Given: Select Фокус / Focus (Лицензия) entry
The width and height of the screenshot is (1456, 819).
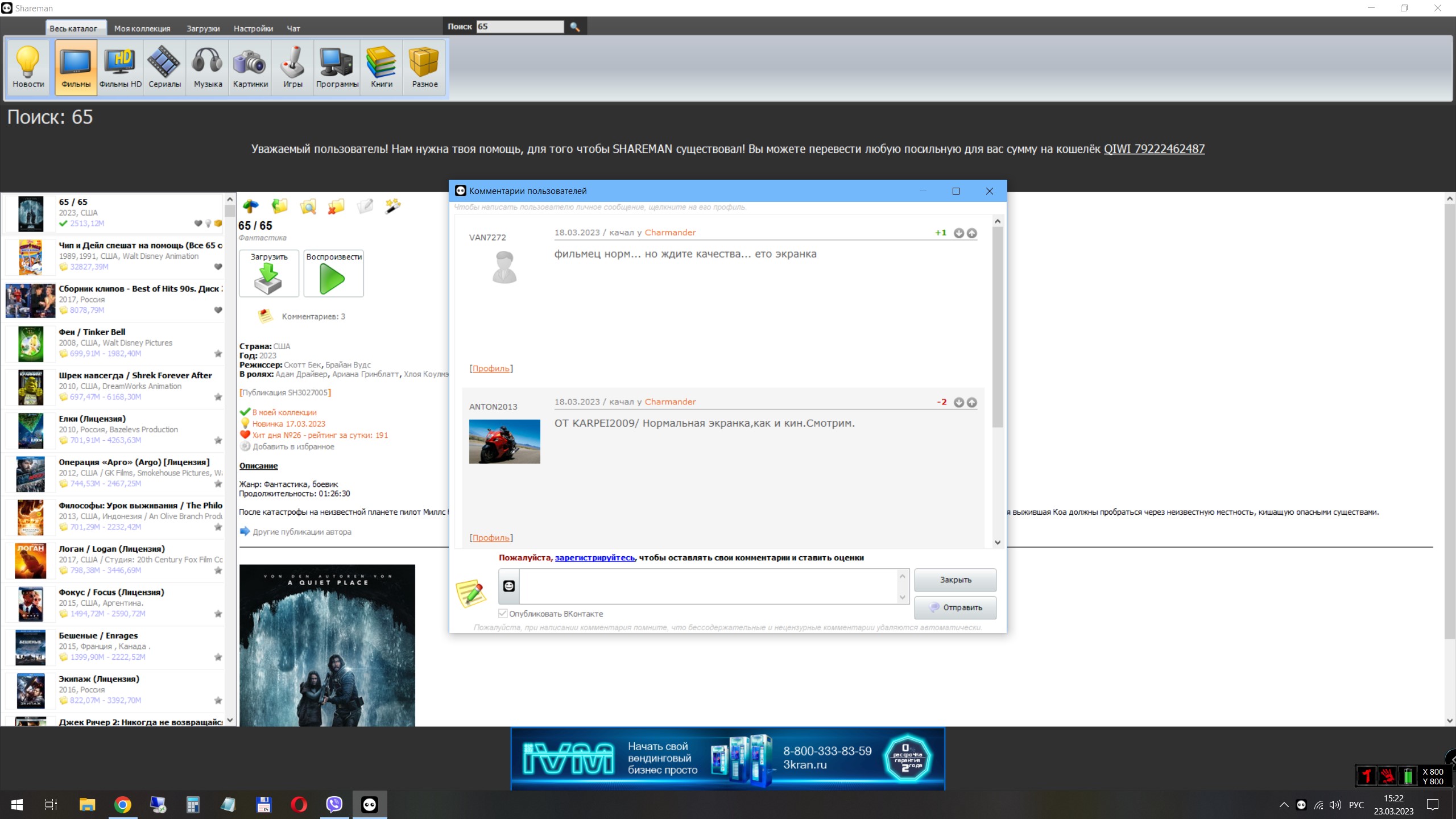Looking at the screenshot, I should 114,604.
